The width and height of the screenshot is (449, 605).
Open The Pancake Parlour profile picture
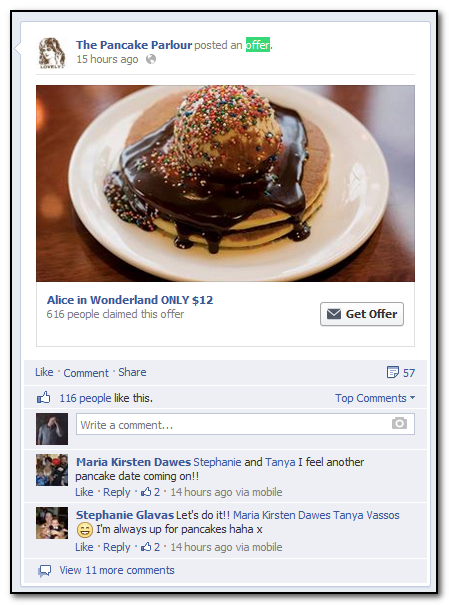point(52,53)
